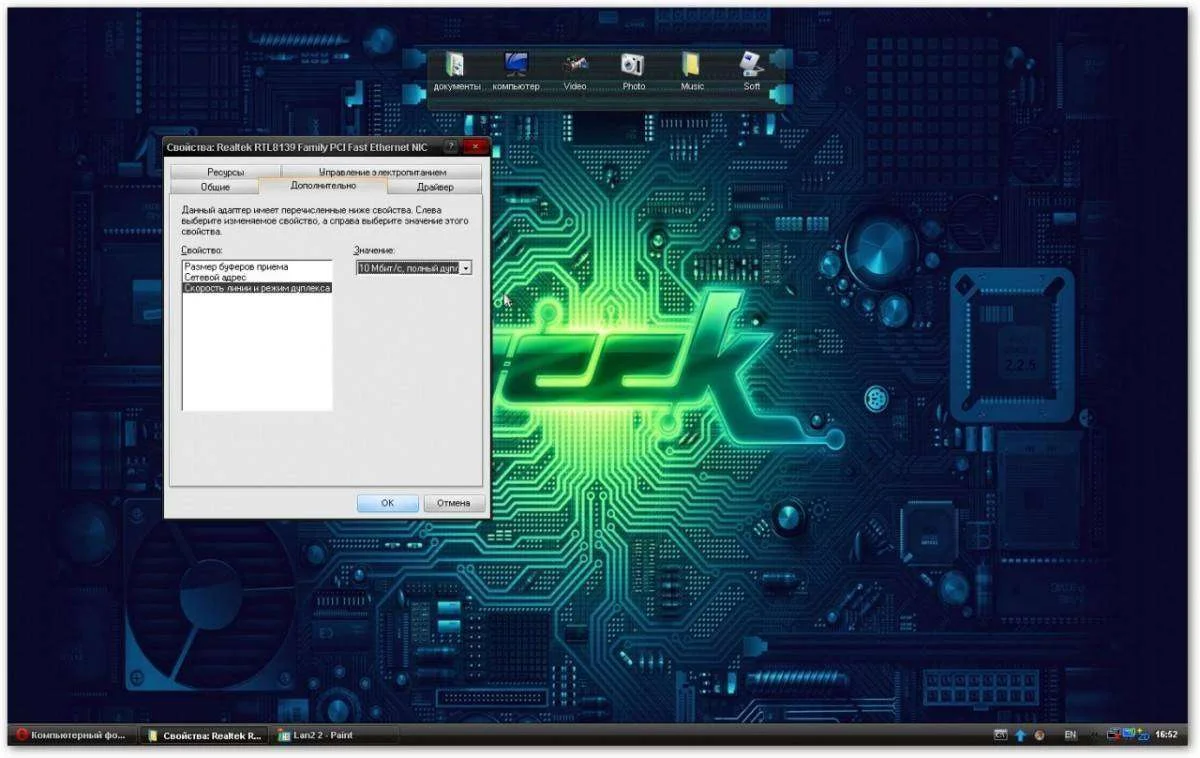Select Размер буферов приема property
The image size is (1200, 758).
tap(256, 267)
